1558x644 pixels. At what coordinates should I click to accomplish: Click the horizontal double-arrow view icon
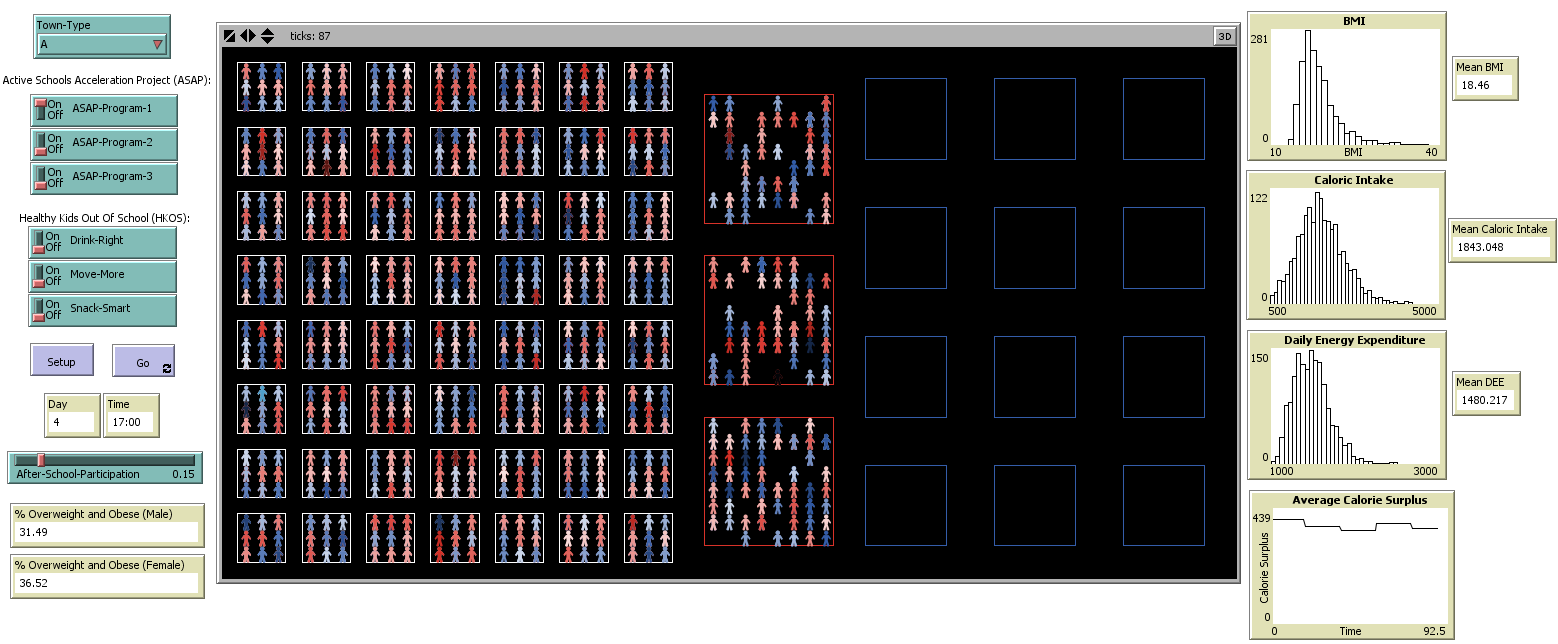click(248, 35)
